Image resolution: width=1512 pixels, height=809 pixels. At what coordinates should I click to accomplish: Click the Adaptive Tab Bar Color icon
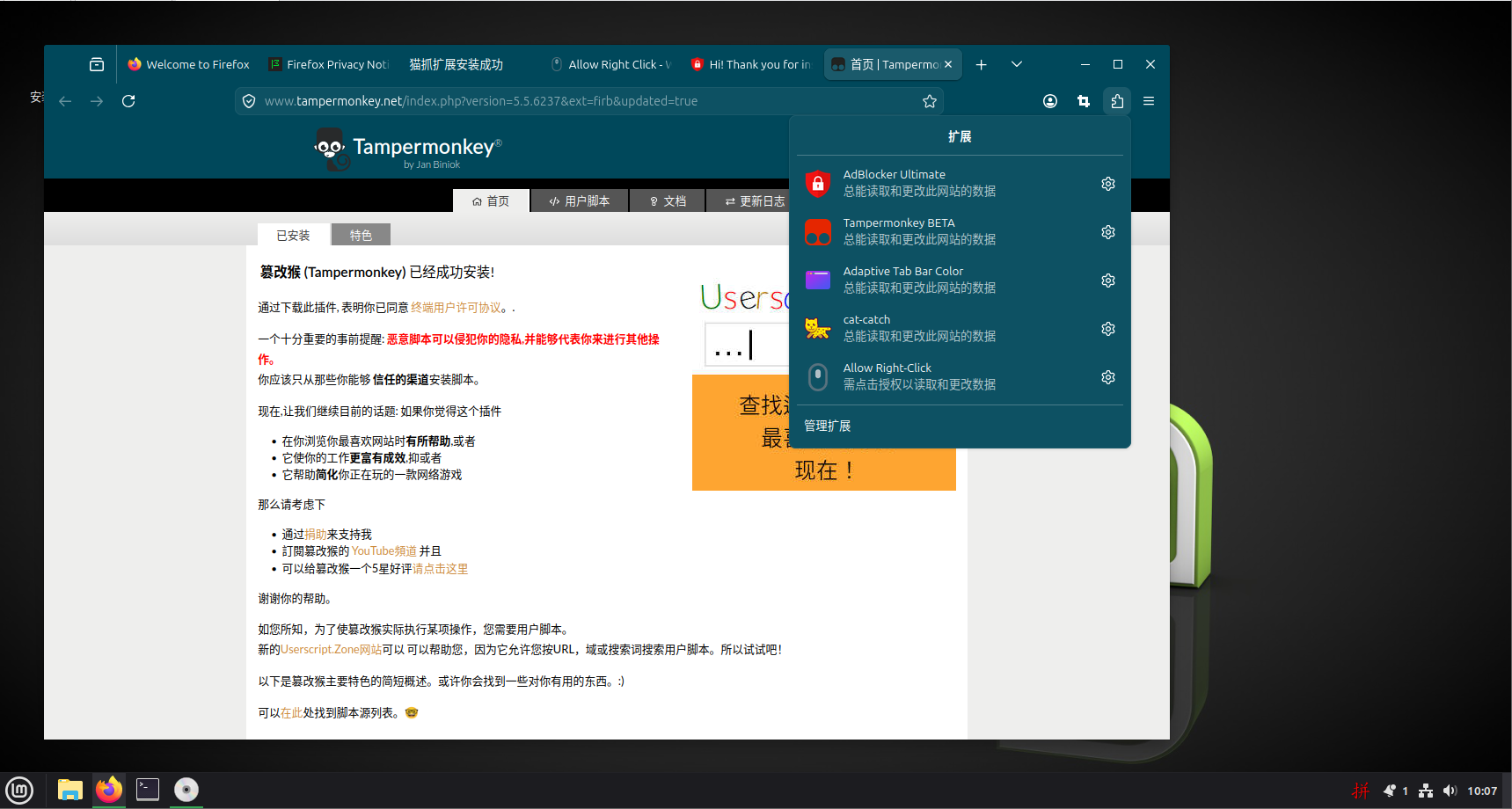(818, 281)
